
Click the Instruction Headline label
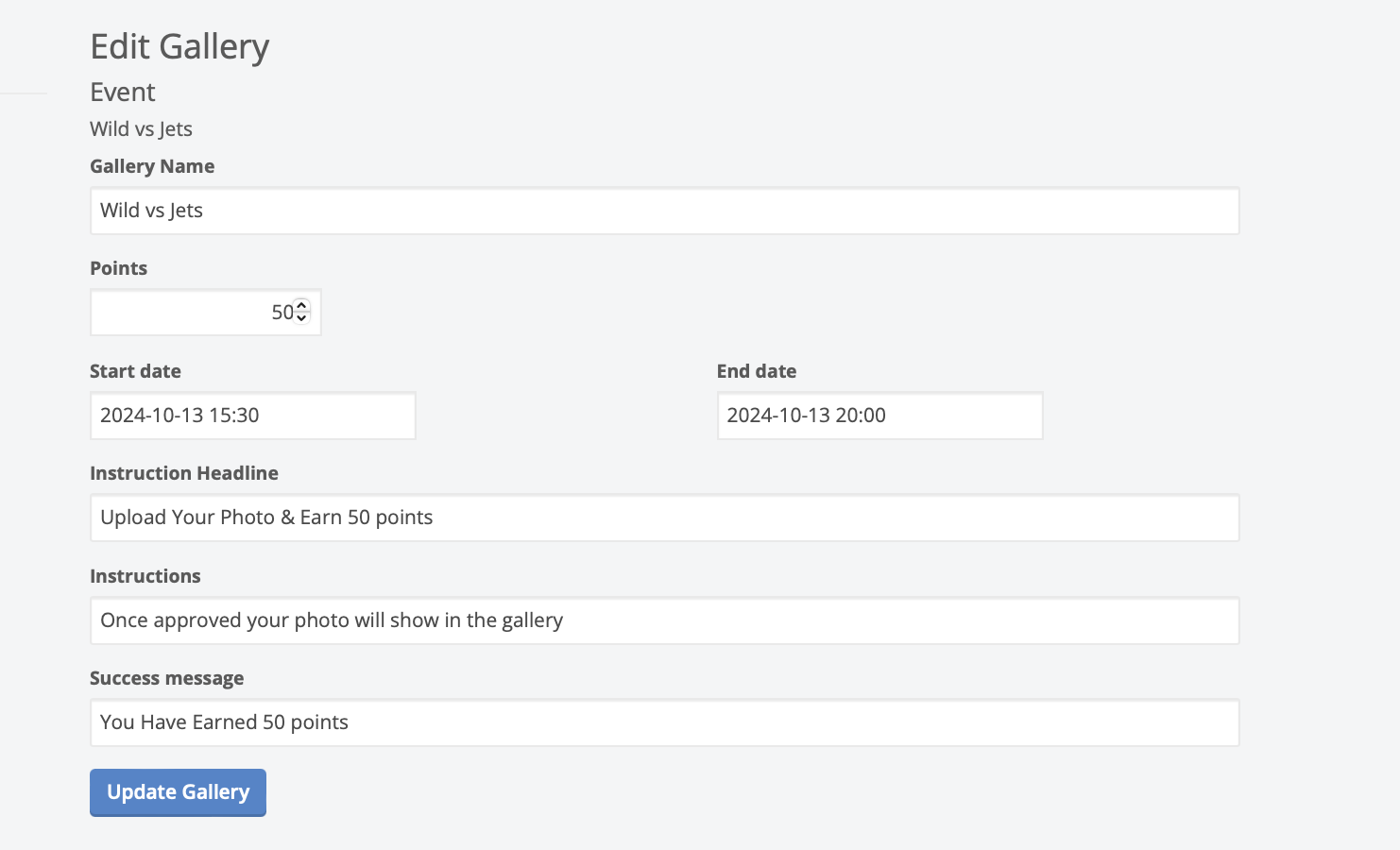tap(183, 473)
